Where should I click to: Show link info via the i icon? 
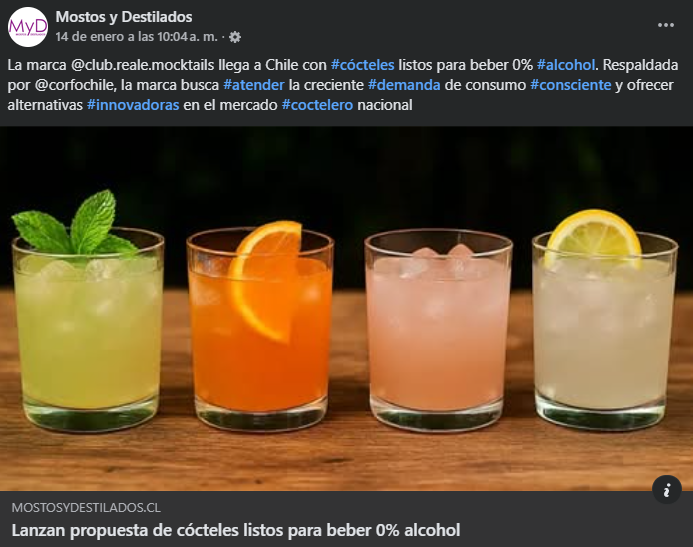(x=666, y=490)
